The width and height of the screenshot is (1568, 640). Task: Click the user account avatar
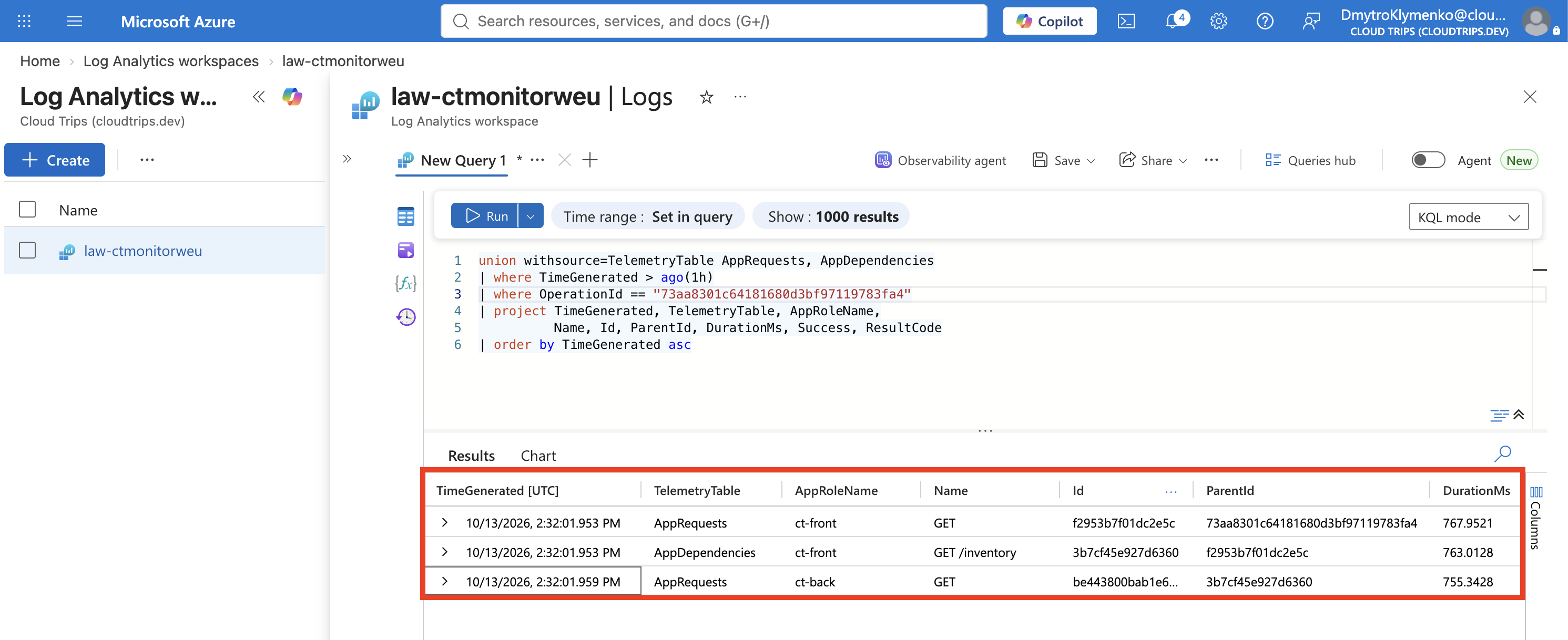coord(1536,22)
